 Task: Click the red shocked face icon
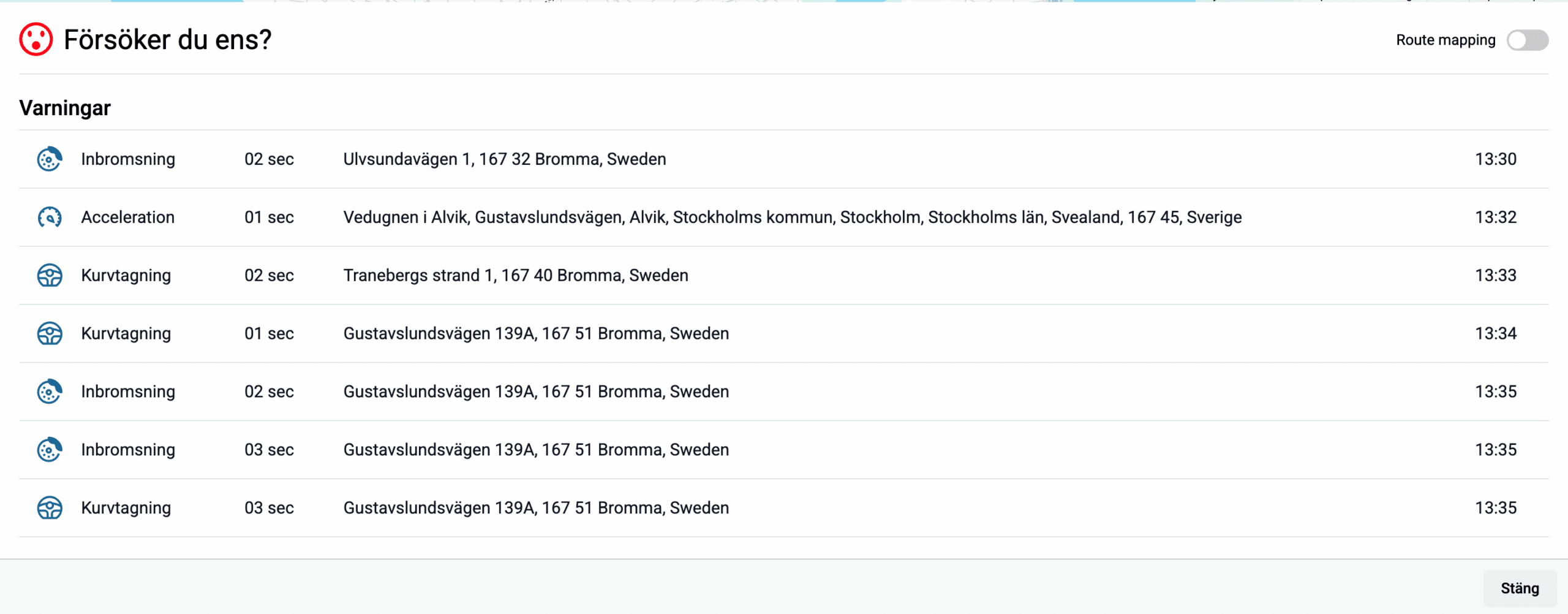36,40
